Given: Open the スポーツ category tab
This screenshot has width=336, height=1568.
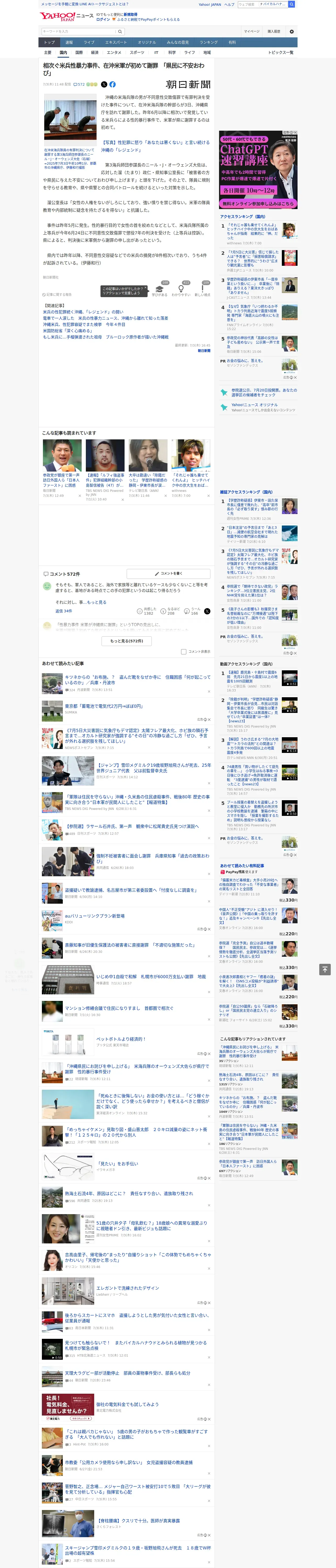Looking at the screenshot, I should (137, 52).
